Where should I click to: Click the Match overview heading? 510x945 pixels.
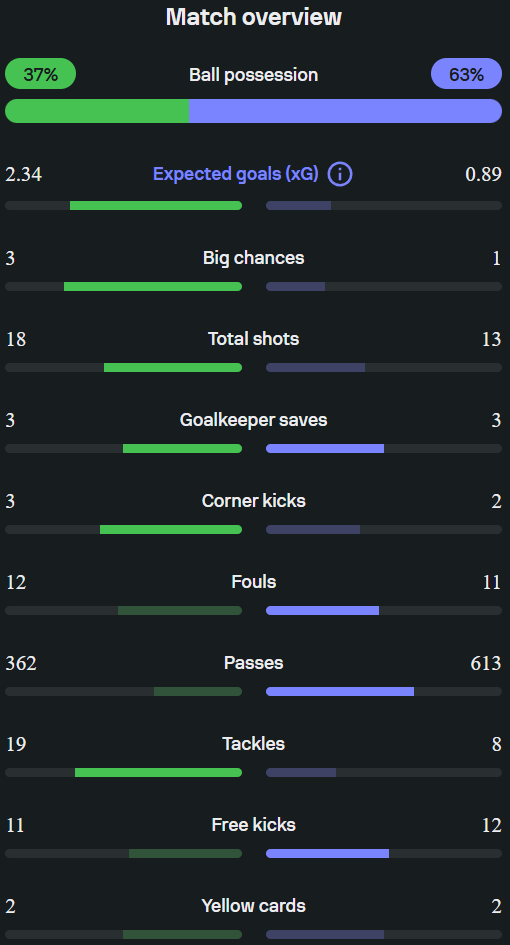(254, 17)
